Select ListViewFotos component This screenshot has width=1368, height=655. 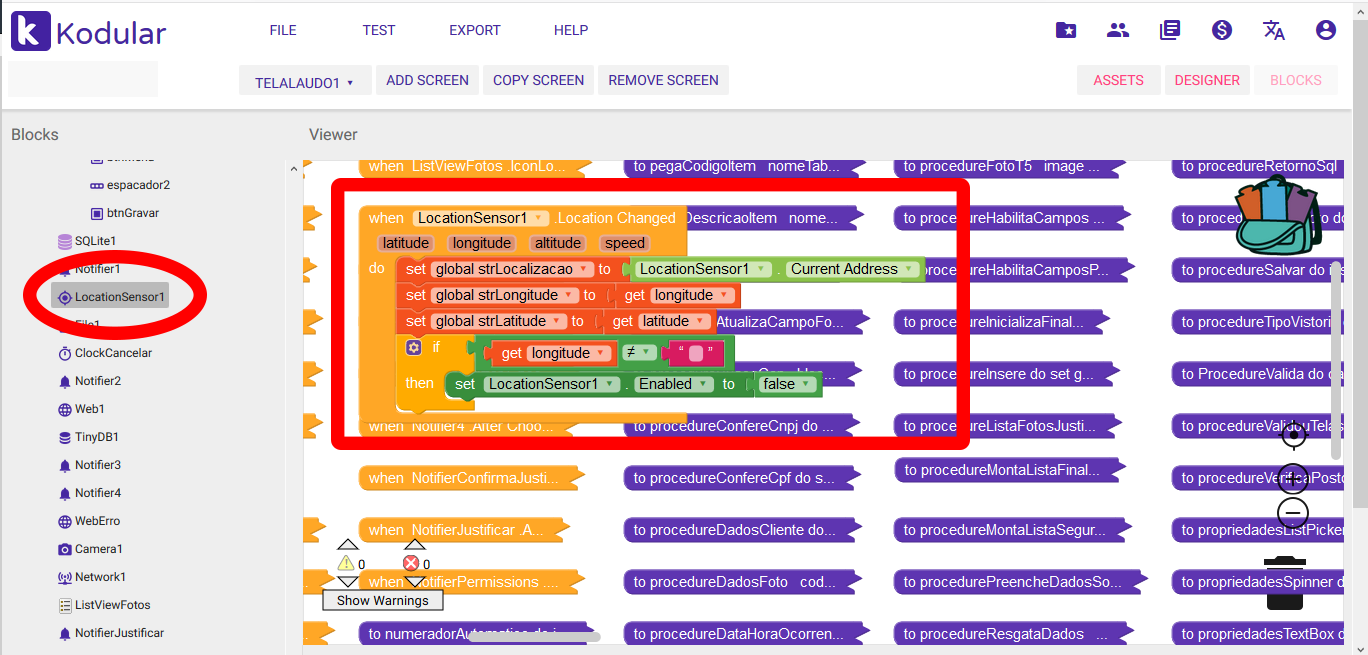tap(104, 605)
